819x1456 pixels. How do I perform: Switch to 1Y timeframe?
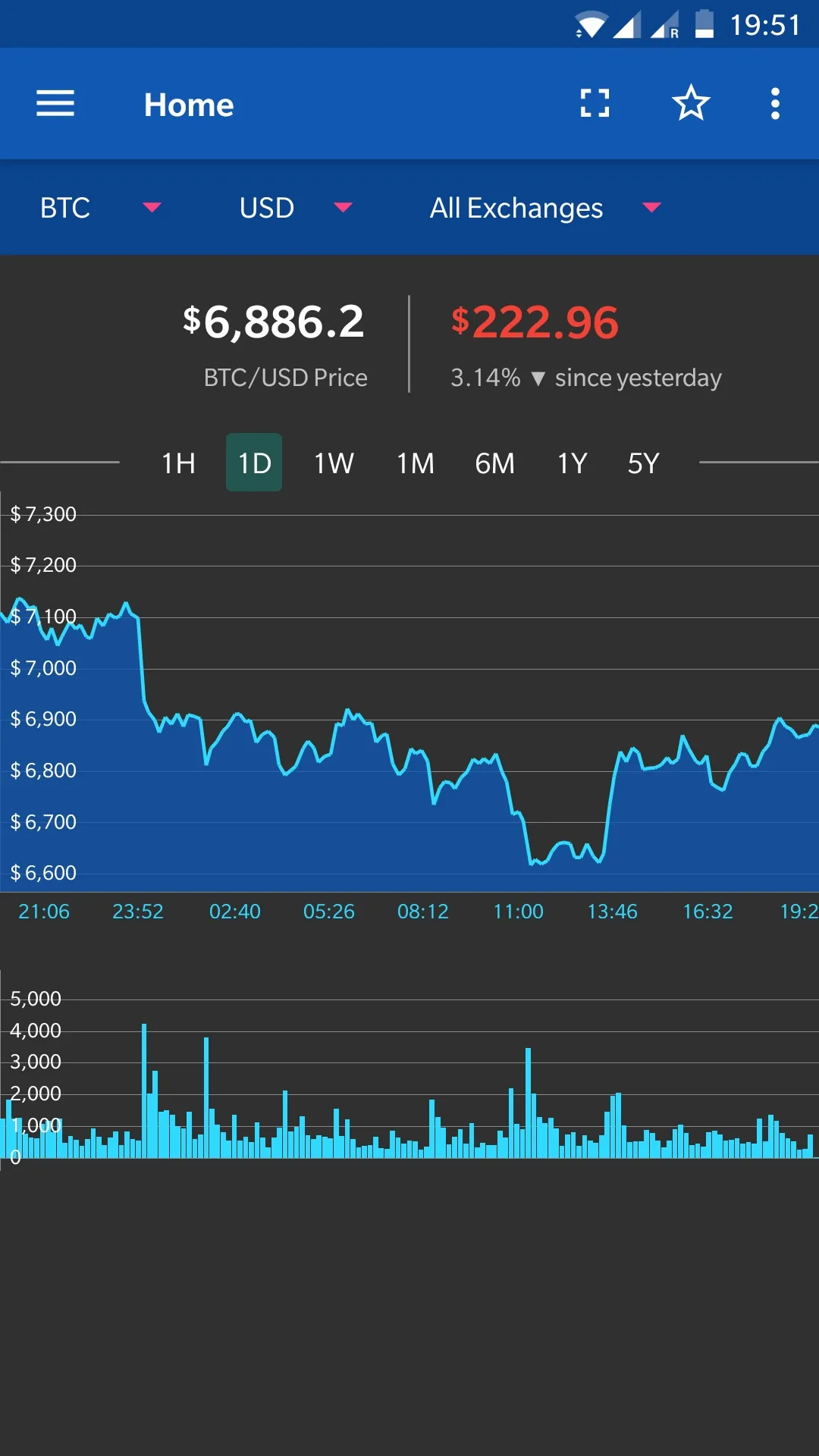(x=572, y=463)
